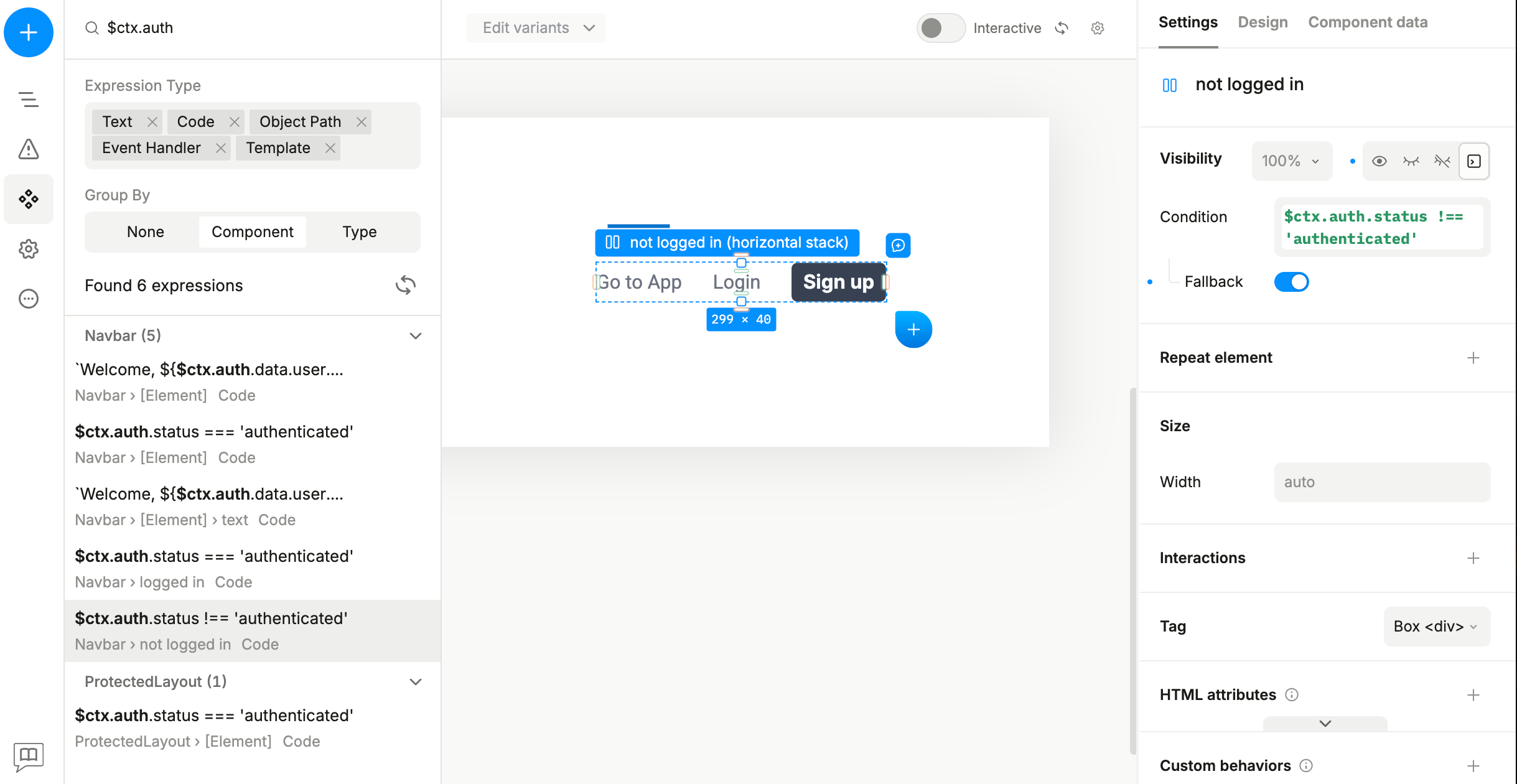Open the Edit variants dropdown
This screenshot has height=784, width=1517.
click(536, 28)
